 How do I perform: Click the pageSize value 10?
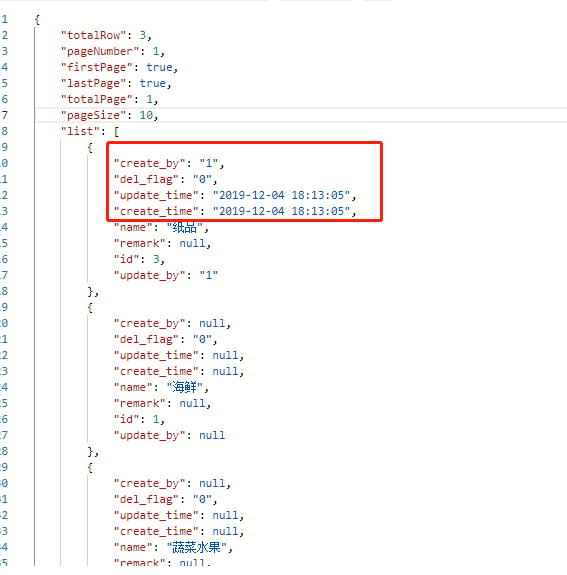coord(146,115)
